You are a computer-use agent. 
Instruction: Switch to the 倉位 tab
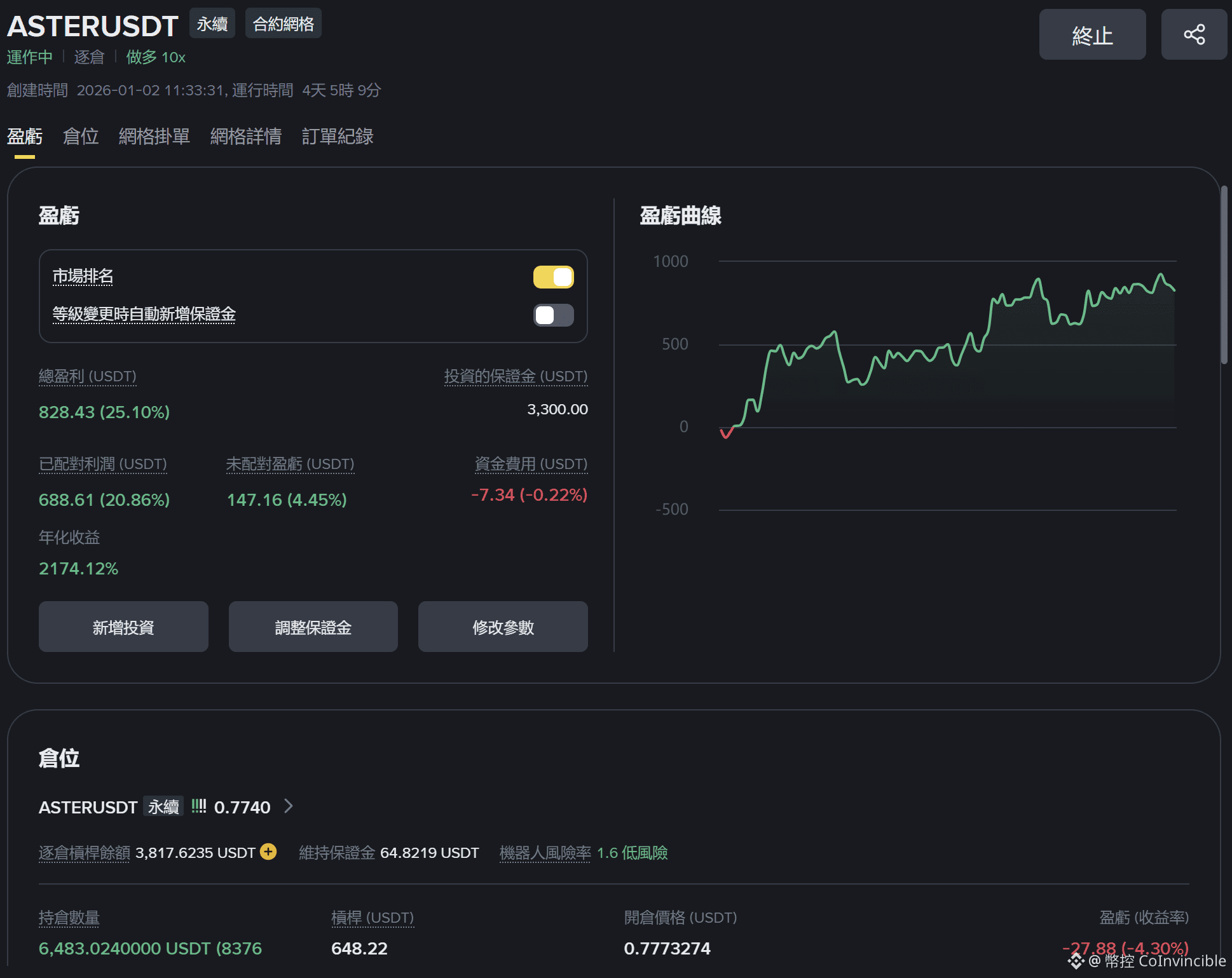pyautogui.click(x=81, y=137)
